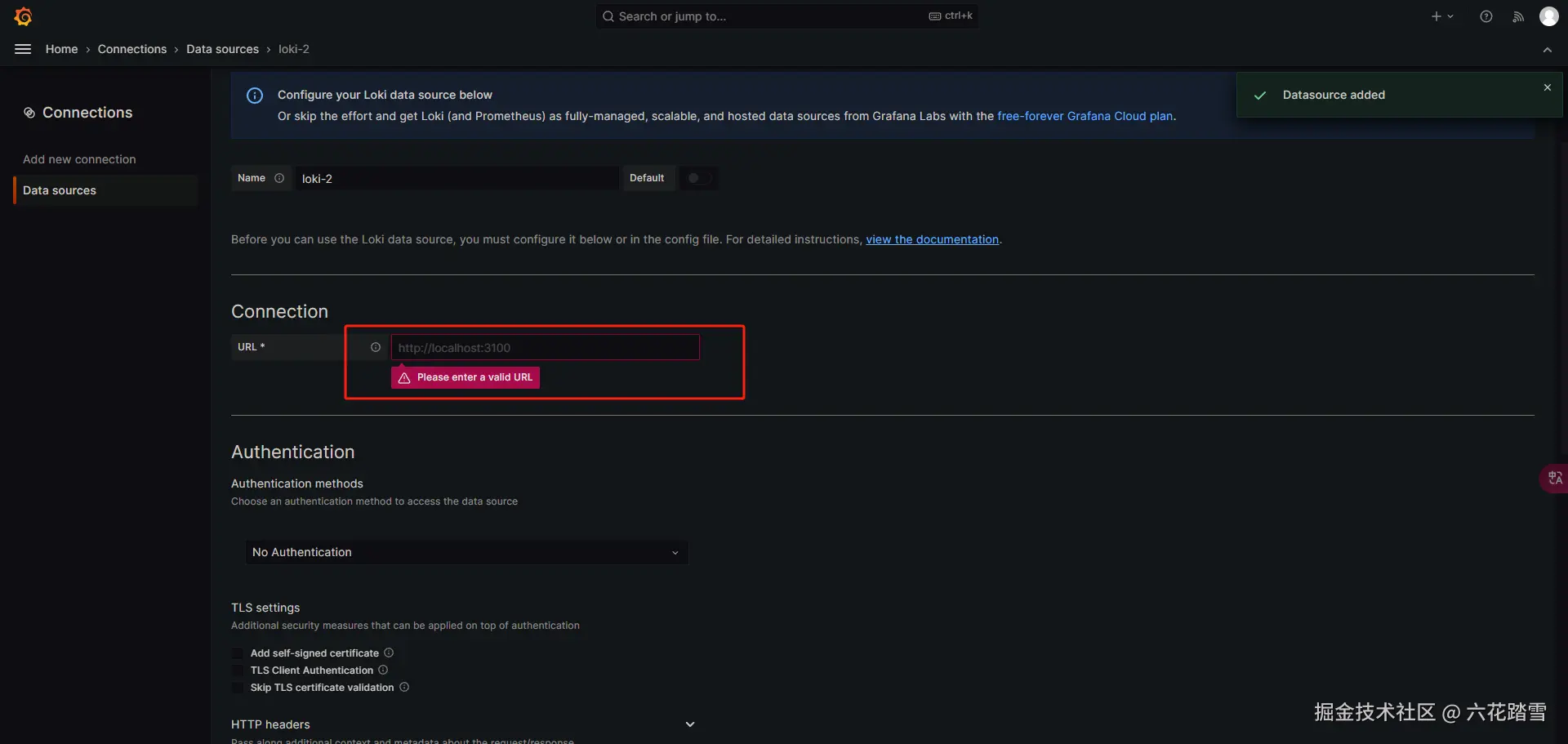Click the Please enter a valid URL message

tap(465, 377)
